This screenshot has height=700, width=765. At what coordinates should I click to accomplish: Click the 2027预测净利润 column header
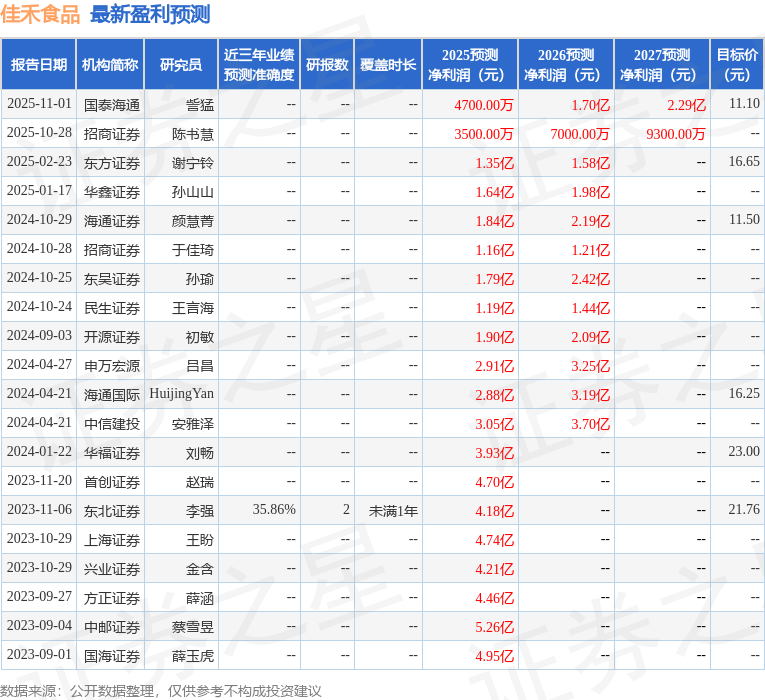pyautogui.click(x=662, y=65)
